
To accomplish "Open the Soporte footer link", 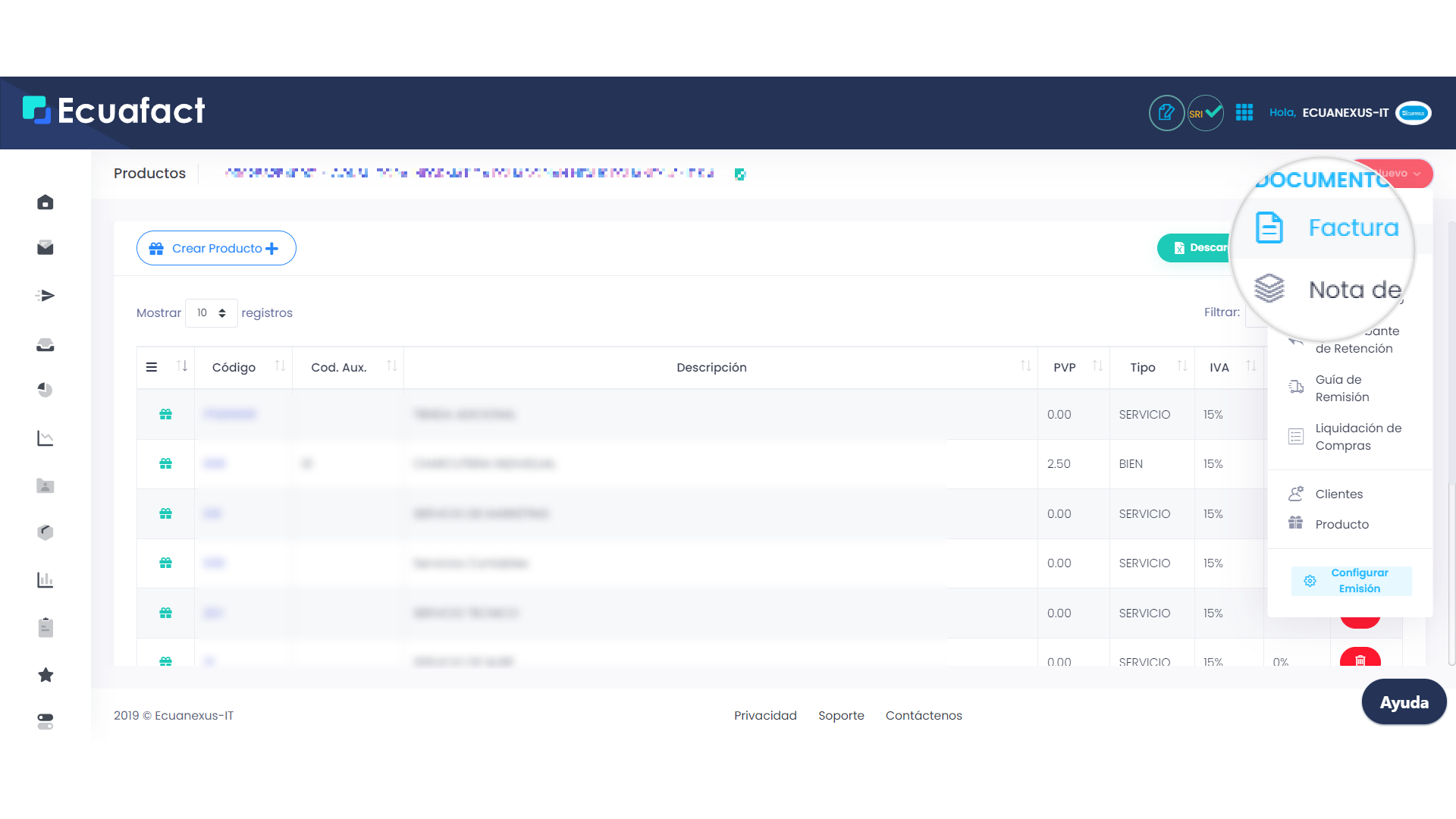I will (x=841, y=716).
